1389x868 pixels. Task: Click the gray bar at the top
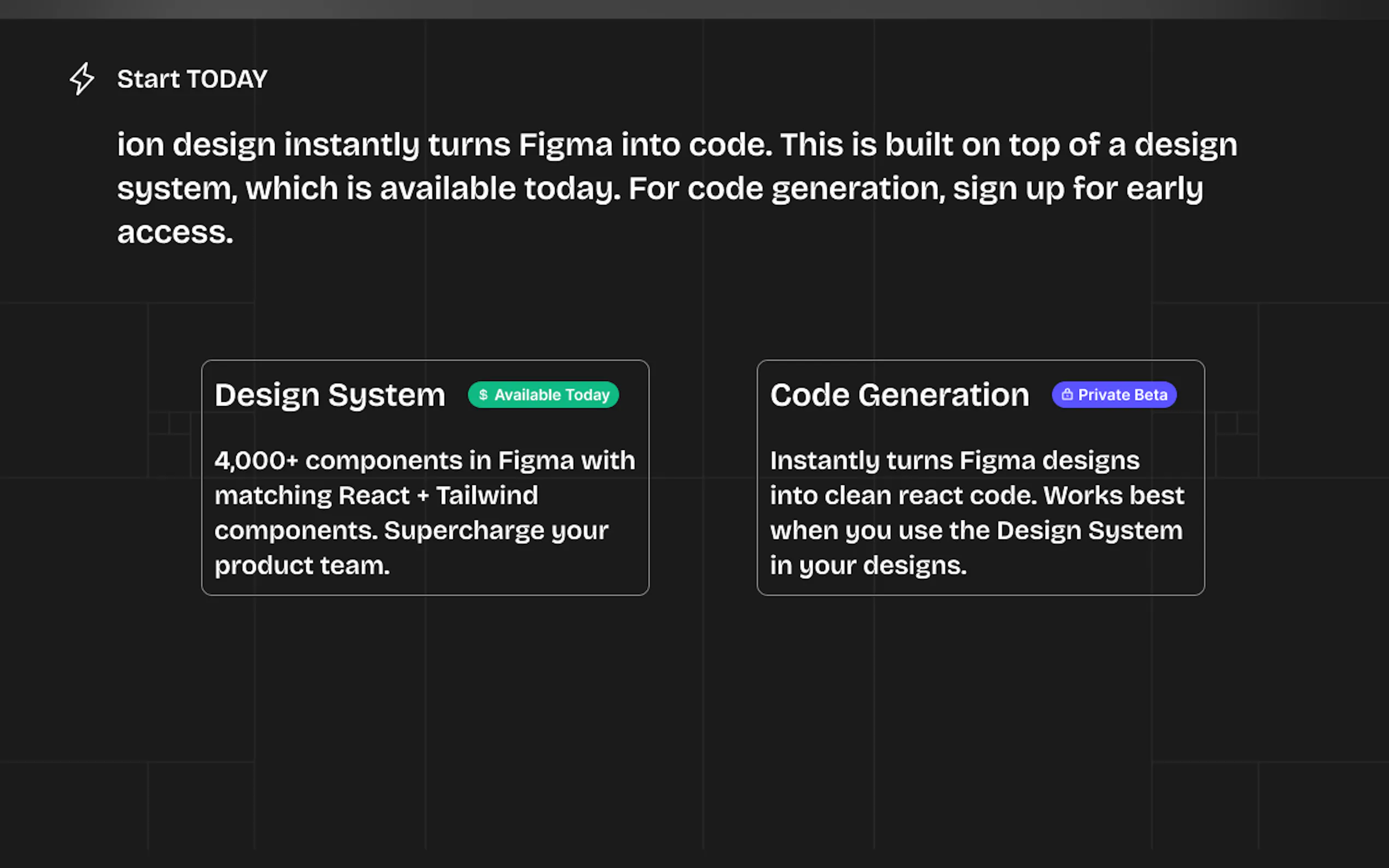click(x=694, y=9)
